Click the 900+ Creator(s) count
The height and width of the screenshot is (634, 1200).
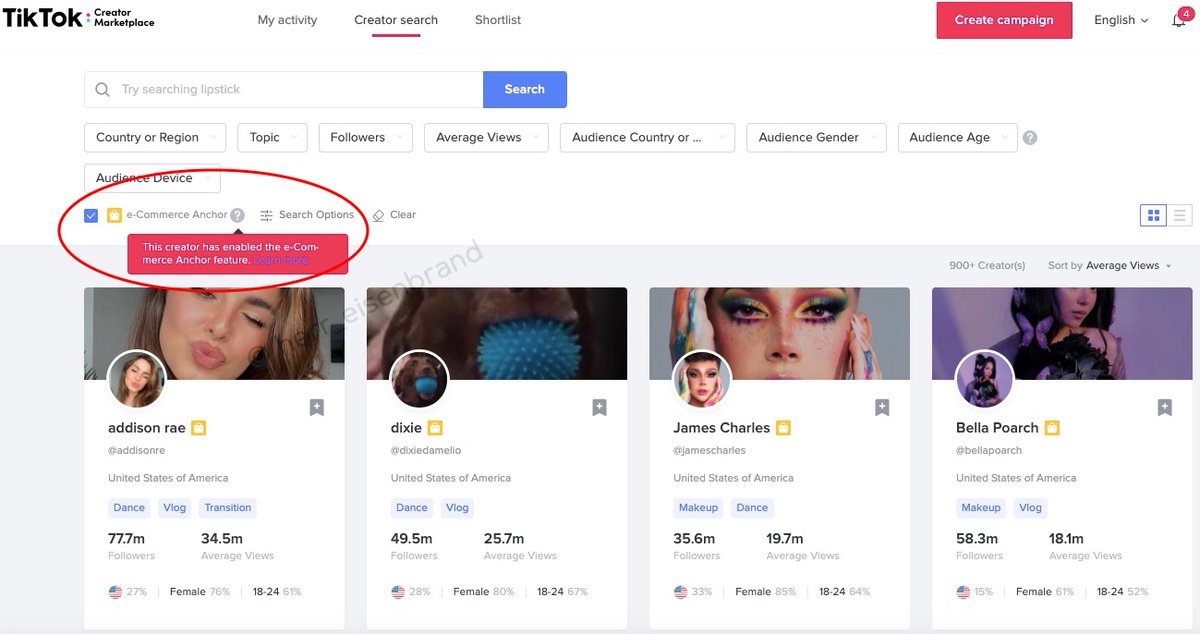coord(987,266)
